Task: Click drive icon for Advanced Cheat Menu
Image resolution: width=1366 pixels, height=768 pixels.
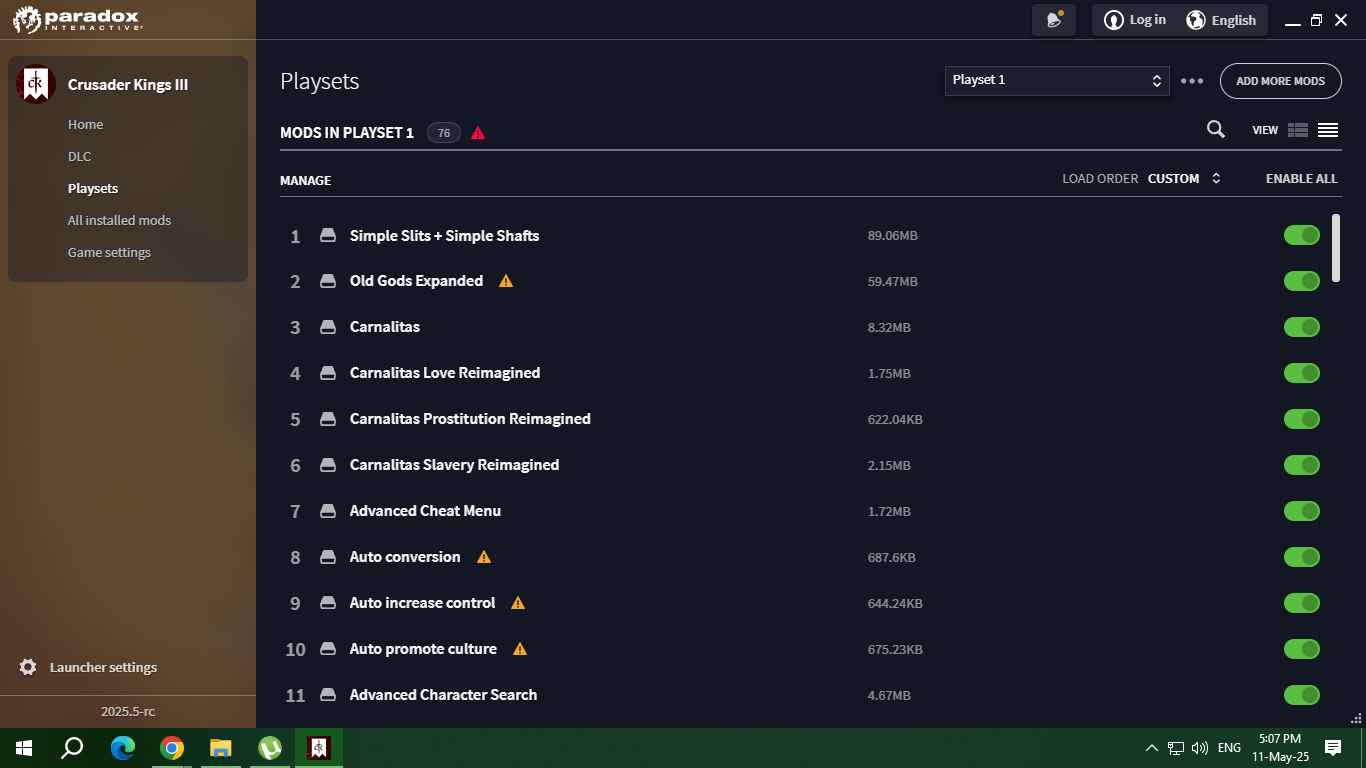Action: pos(327,512)
